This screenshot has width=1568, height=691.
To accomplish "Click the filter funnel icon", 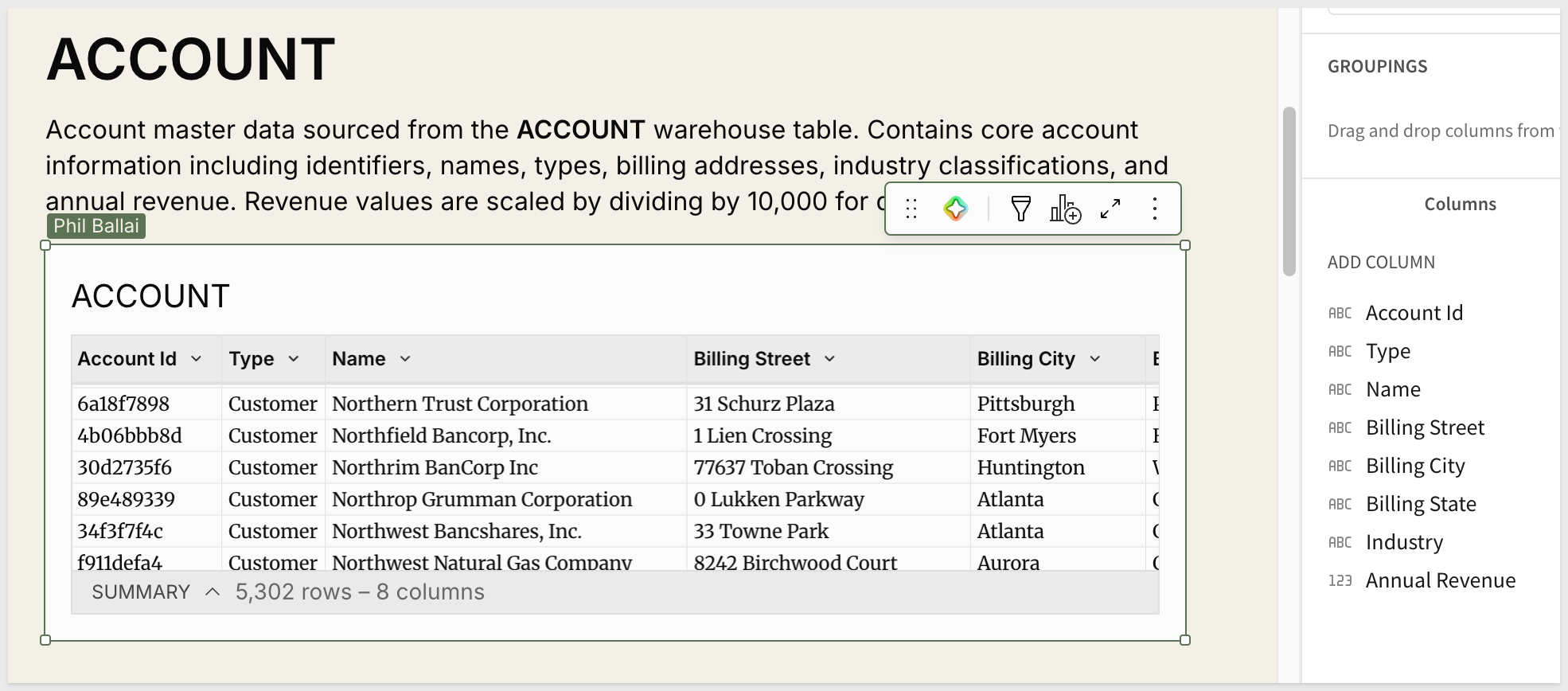I will 1020,209.
